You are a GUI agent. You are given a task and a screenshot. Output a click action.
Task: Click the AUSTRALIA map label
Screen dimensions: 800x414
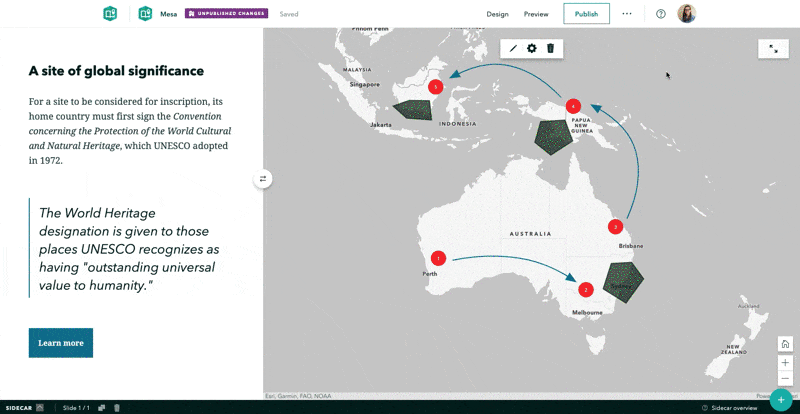(x=531, y=234)
